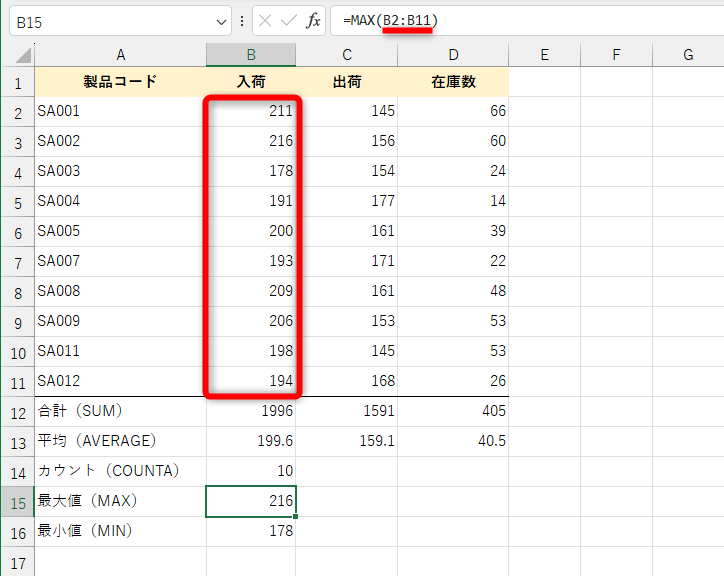Select cell SA002
Screen dimensions: 724x576
pyautogui.click(x=121, y=141)
